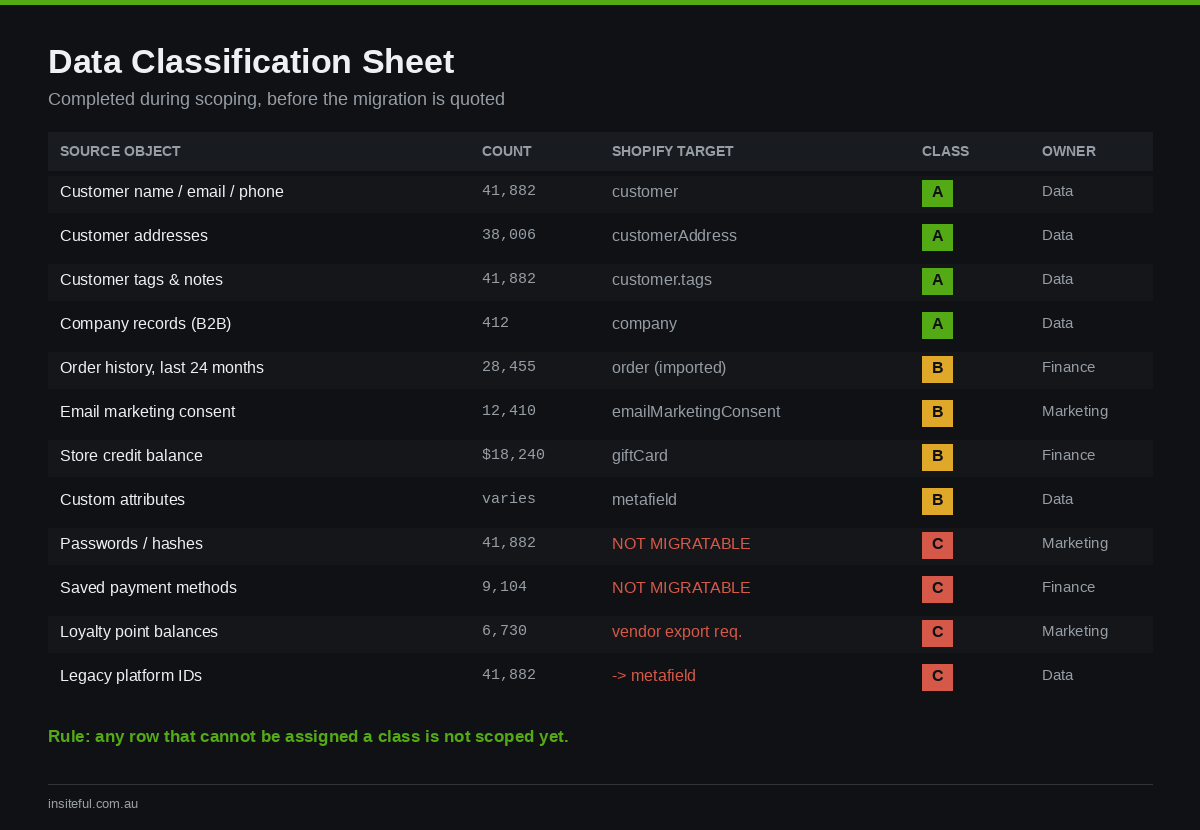Click Data owner for Legacy platform IDs
The height and width of the screenshot is (830, 1200).
click(1057, 675)
